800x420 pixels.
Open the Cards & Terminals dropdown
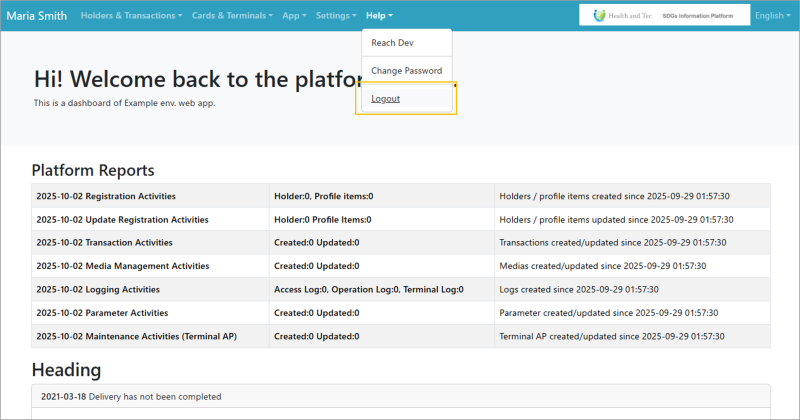pos(232,16)
